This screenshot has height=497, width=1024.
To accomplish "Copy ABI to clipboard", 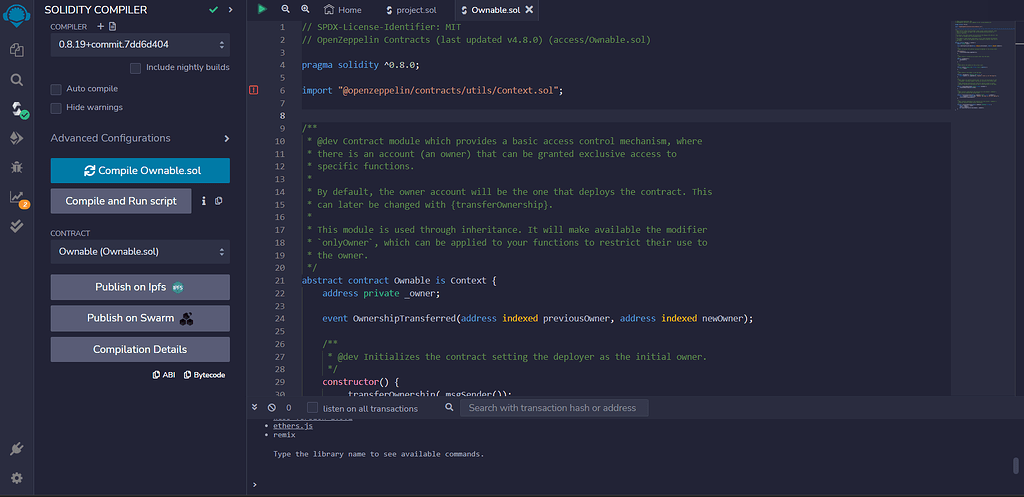I will click(164, 375).
